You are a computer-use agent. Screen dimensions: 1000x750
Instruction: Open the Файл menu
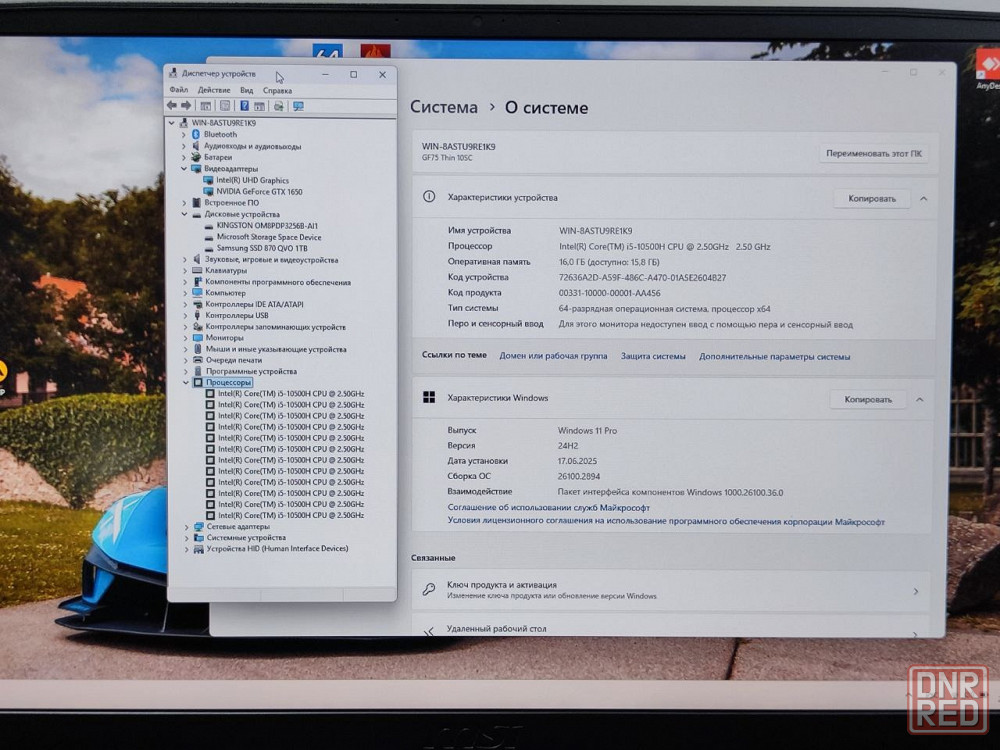[x=179, y=90]
